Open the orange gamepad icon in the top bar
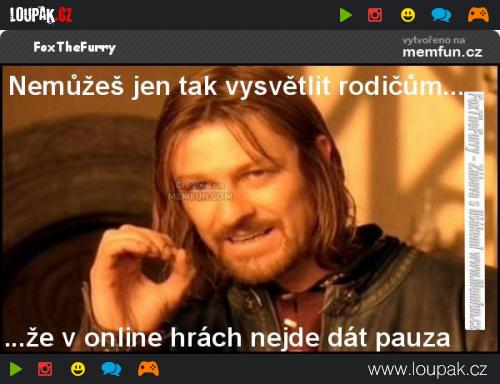The width and height of the screenshot is (500, 384). click(x=478, y=15)
